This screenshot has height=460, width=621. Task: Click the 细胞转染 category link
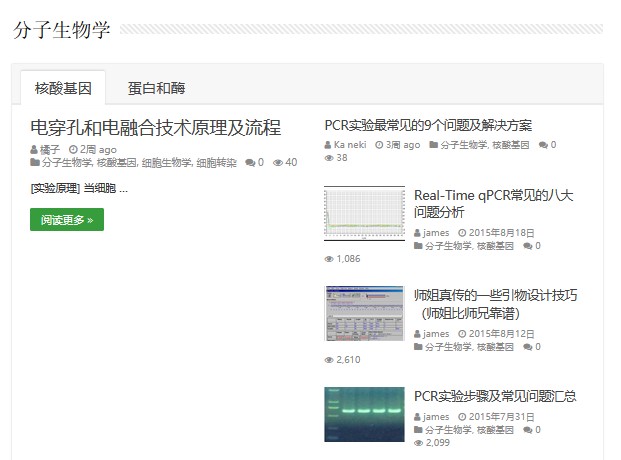point(217,162)
